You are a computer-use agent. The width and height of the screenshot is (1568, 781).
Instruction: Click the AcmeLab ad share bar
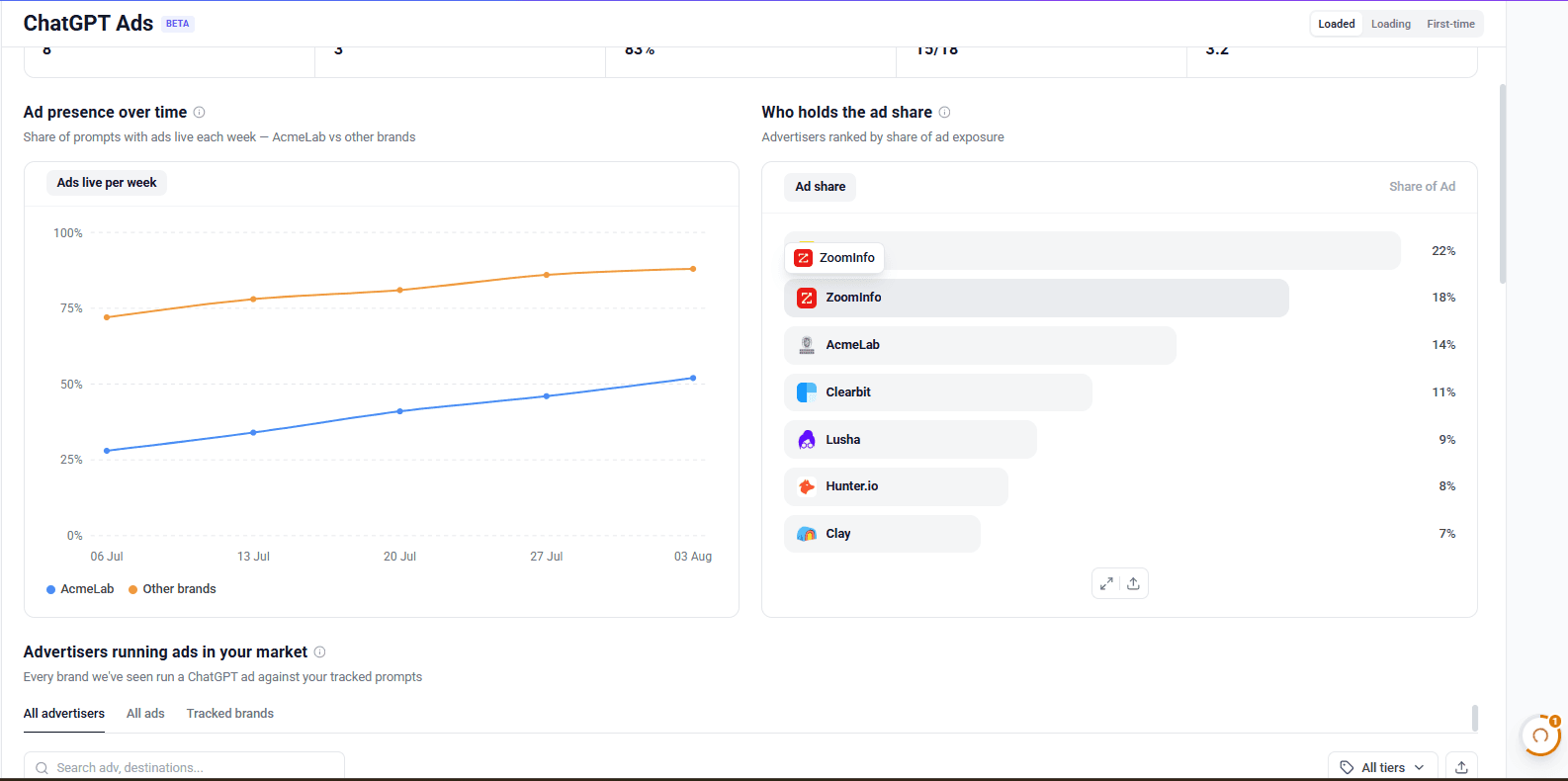pyautogui.click(x=980, y=345)
